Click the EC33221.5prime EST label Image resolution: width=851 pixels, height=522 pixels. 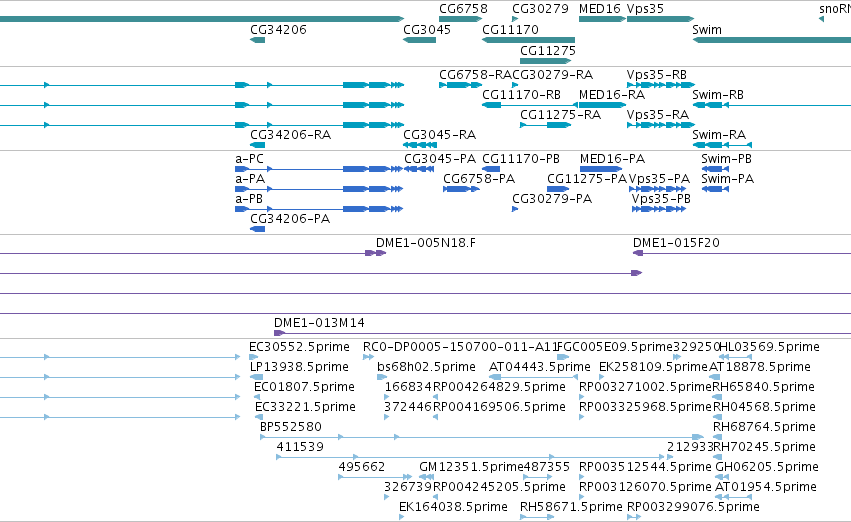(305, 408)
